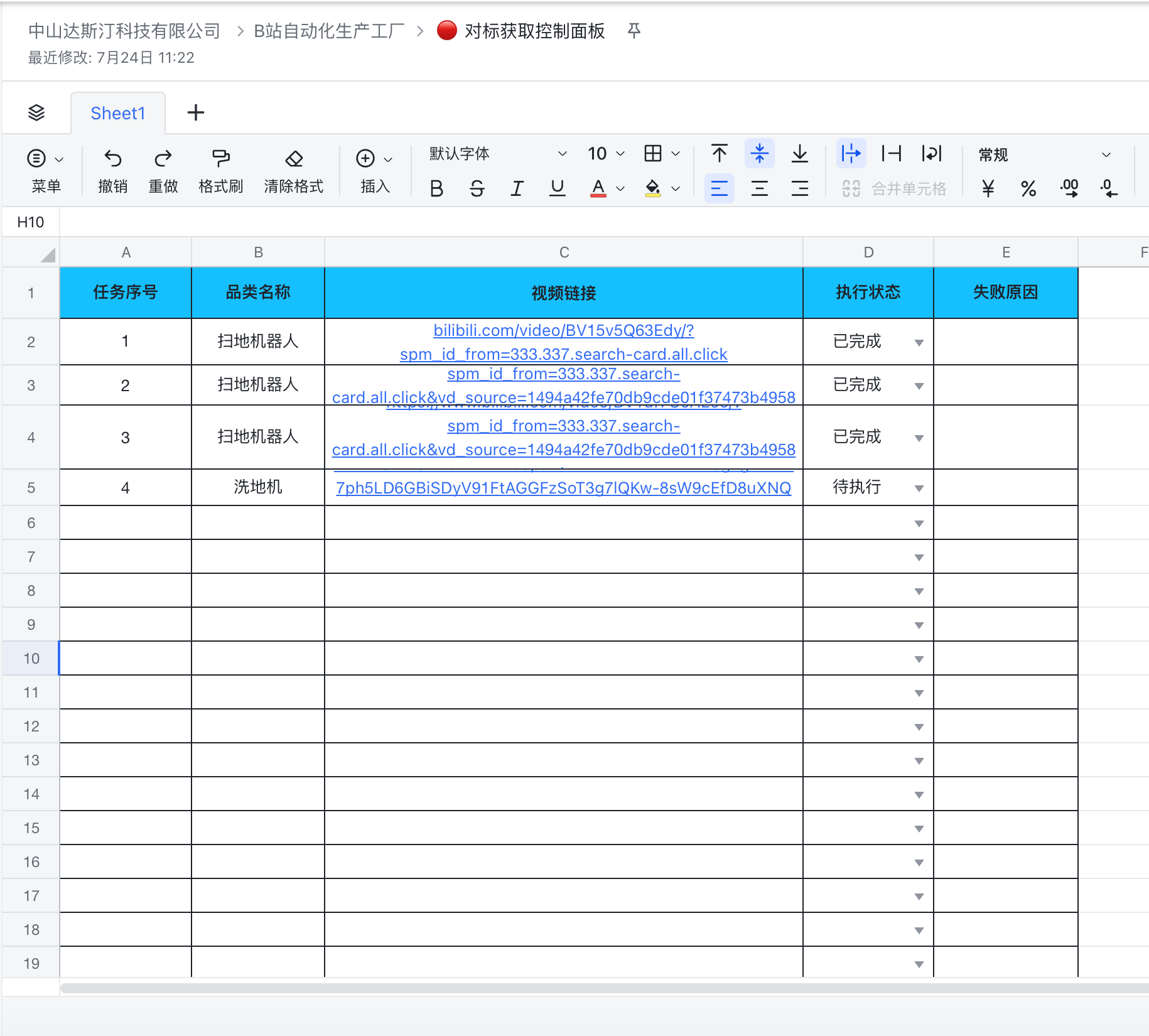Open the 默认字体 font dropdown
This screenshot has height=1036, width=1149.
pos(498,154)
